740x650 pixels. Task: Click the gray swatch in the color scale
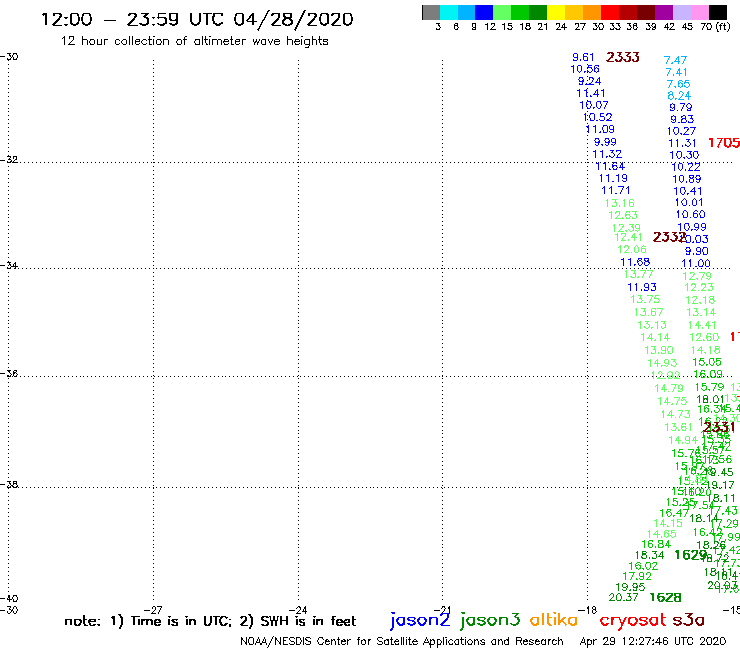click(x=431, y=12)
